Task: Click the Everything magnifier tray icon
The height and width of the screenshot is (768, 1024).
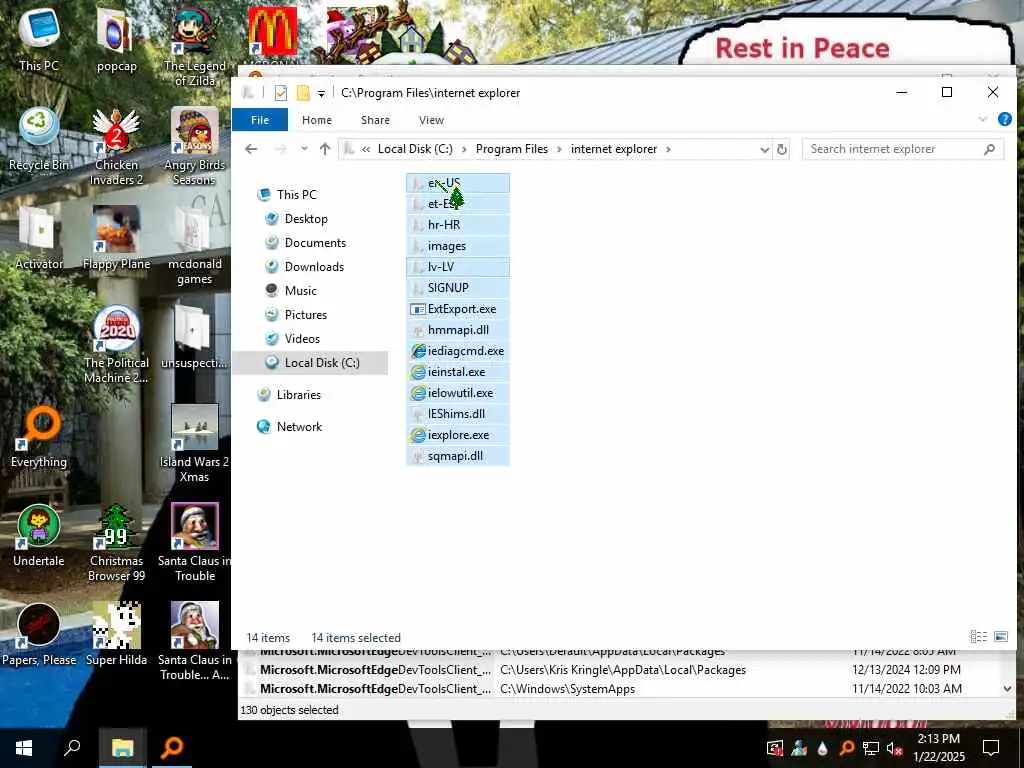Action: click(x=846, y=748)
